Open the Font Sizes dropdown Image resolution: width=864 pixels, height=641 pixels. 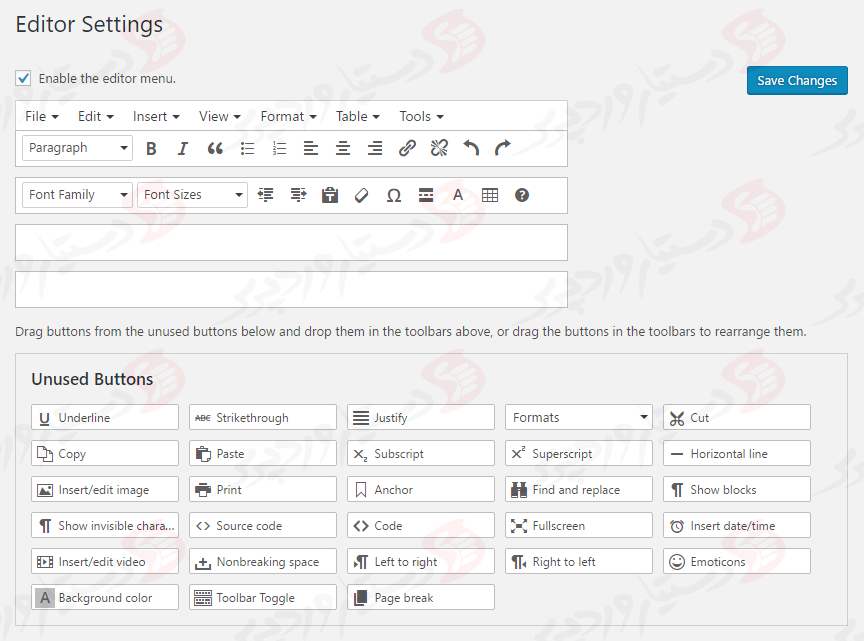(x=192, y=195)
